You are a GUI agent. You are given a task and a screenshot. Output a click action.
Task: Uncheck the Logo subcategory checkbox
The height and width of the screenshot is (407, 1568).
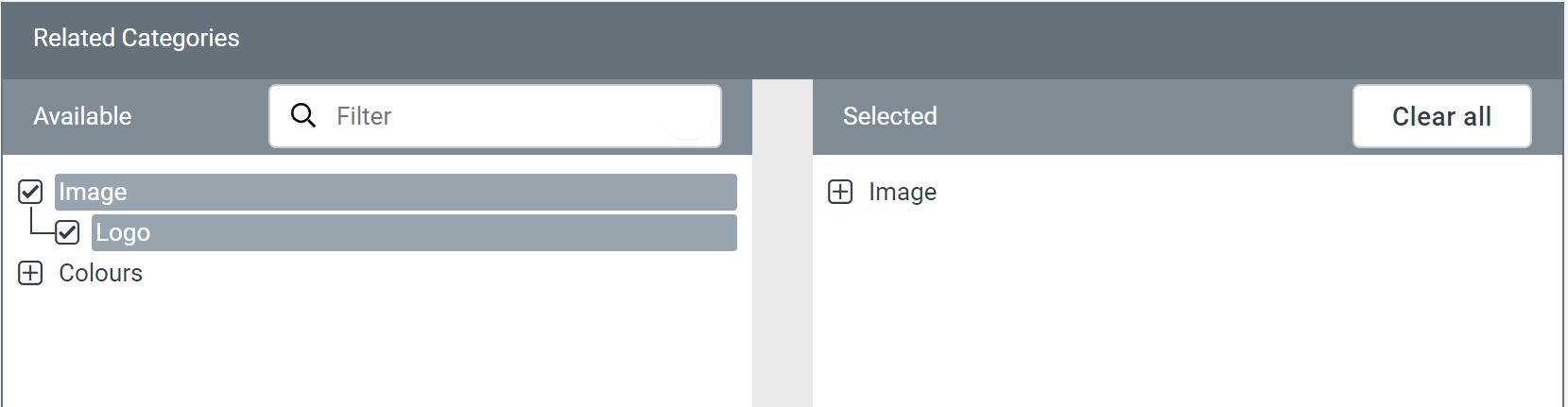pos(67,232)
